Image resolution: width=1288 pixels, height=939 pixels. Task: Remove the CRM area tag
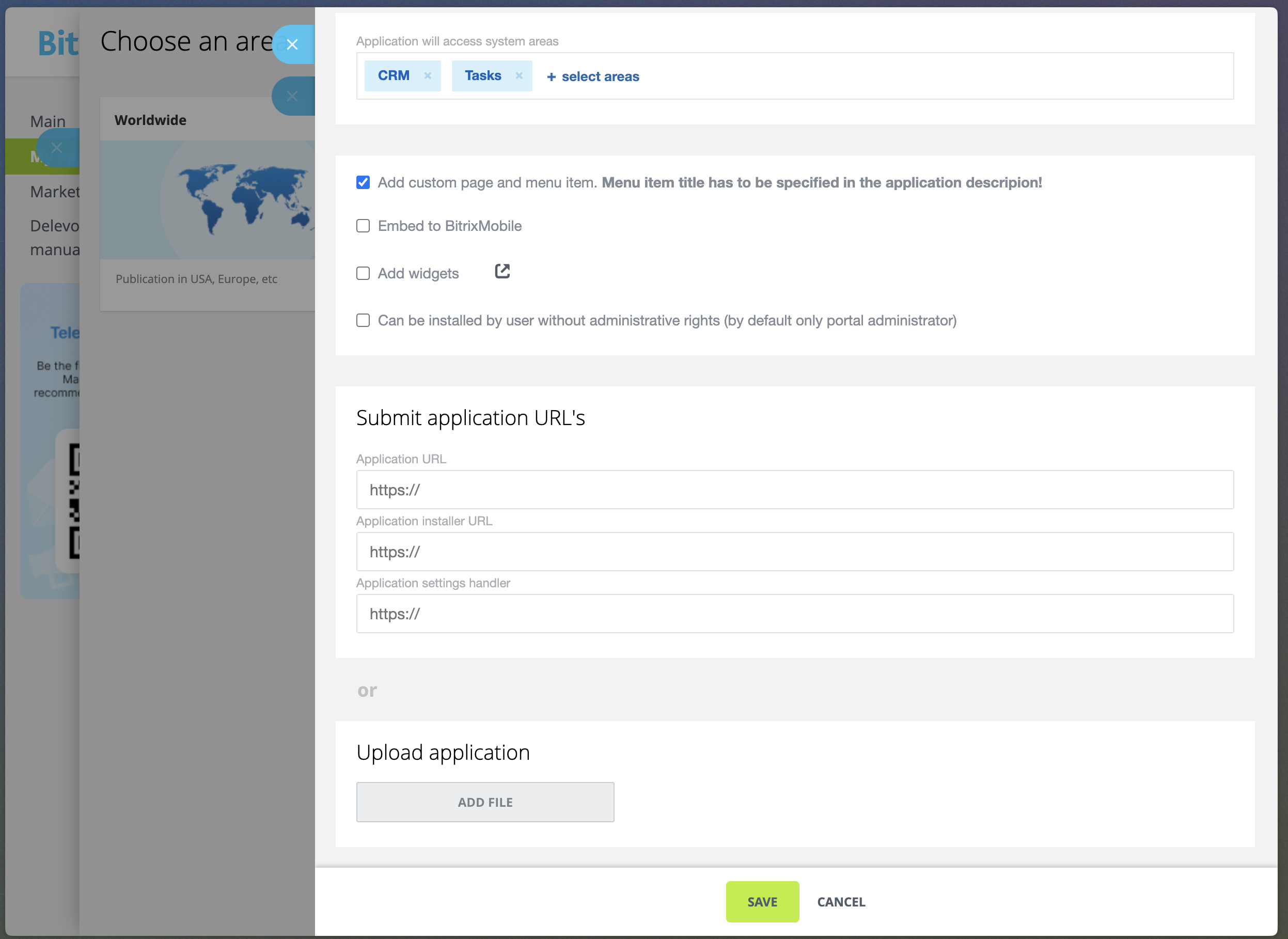pyautogui.click(x=428, y=75)
